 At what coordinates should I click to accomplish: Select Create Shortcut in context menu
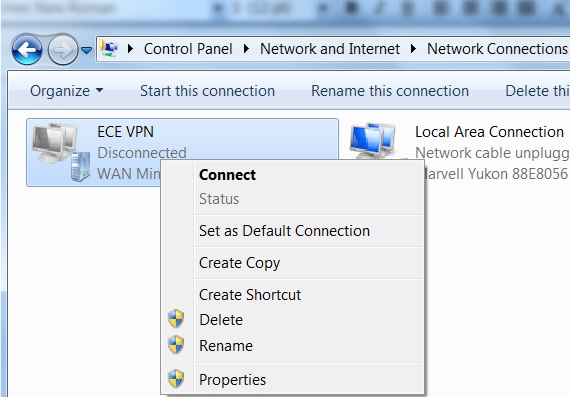point(250,295)
